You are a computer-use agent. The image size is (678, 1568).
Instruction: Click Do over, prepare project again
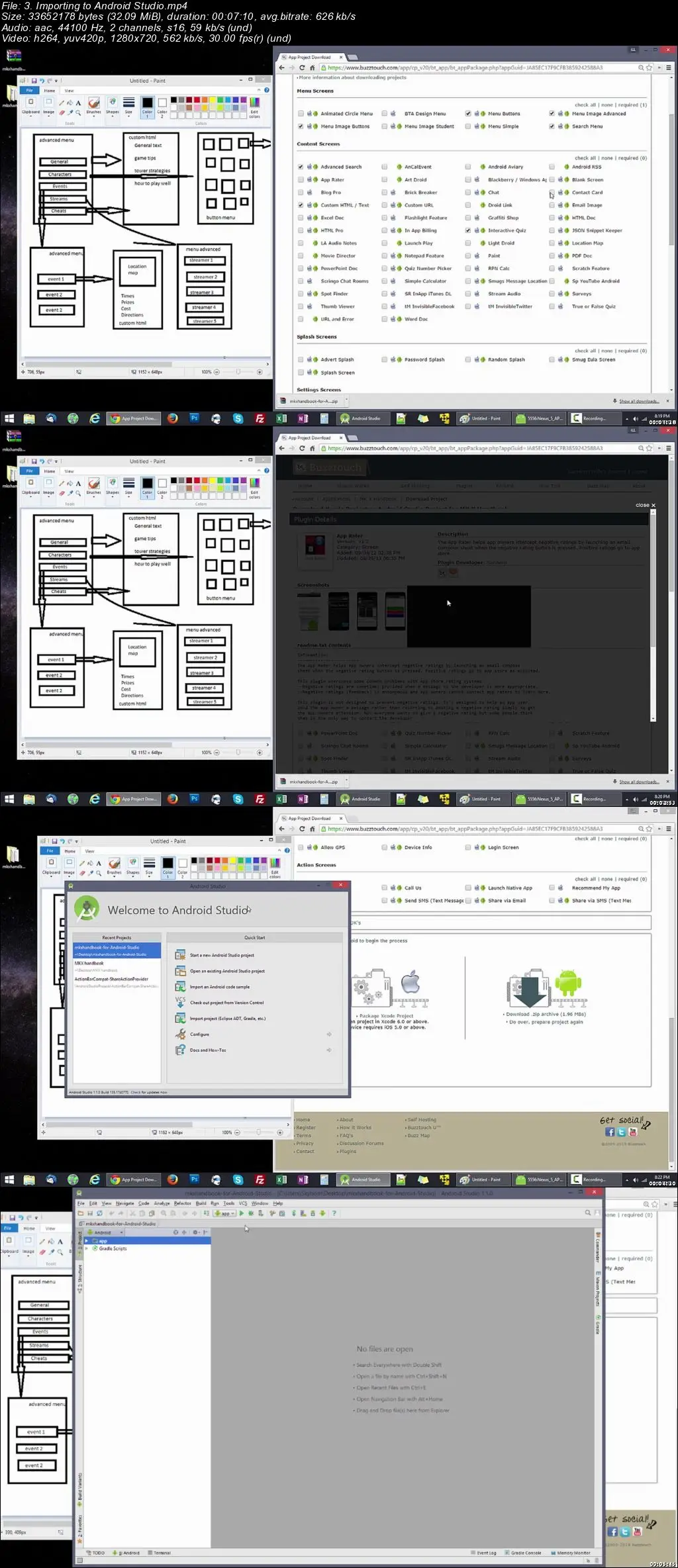pos(546,1022)
